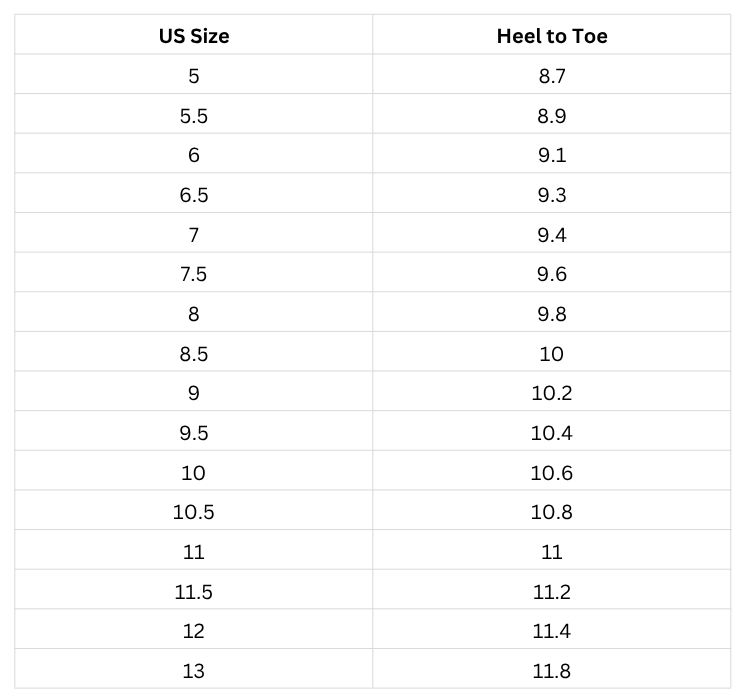Select the 8.7 heel to toe cell
Viewport: 740px width, 700px height.
click(552, 76)
